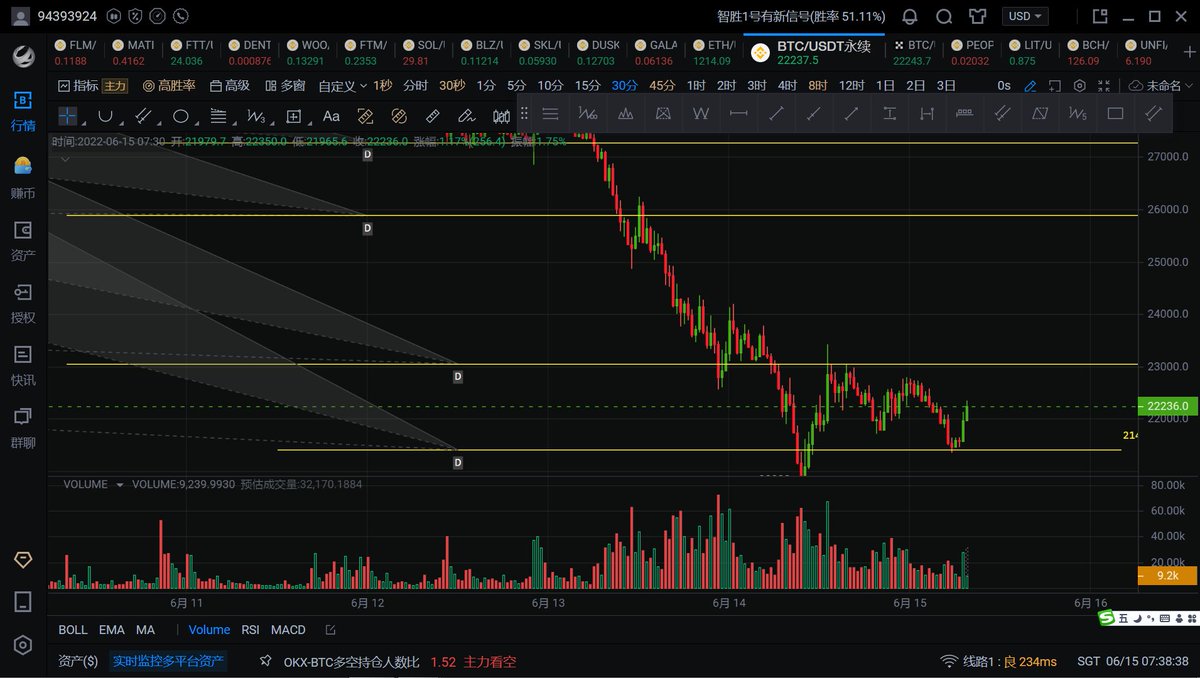Switch to the DUSK ticker tab
Image resolution: width=1200 pixels, height=678 pixels.
click(597, 53)
